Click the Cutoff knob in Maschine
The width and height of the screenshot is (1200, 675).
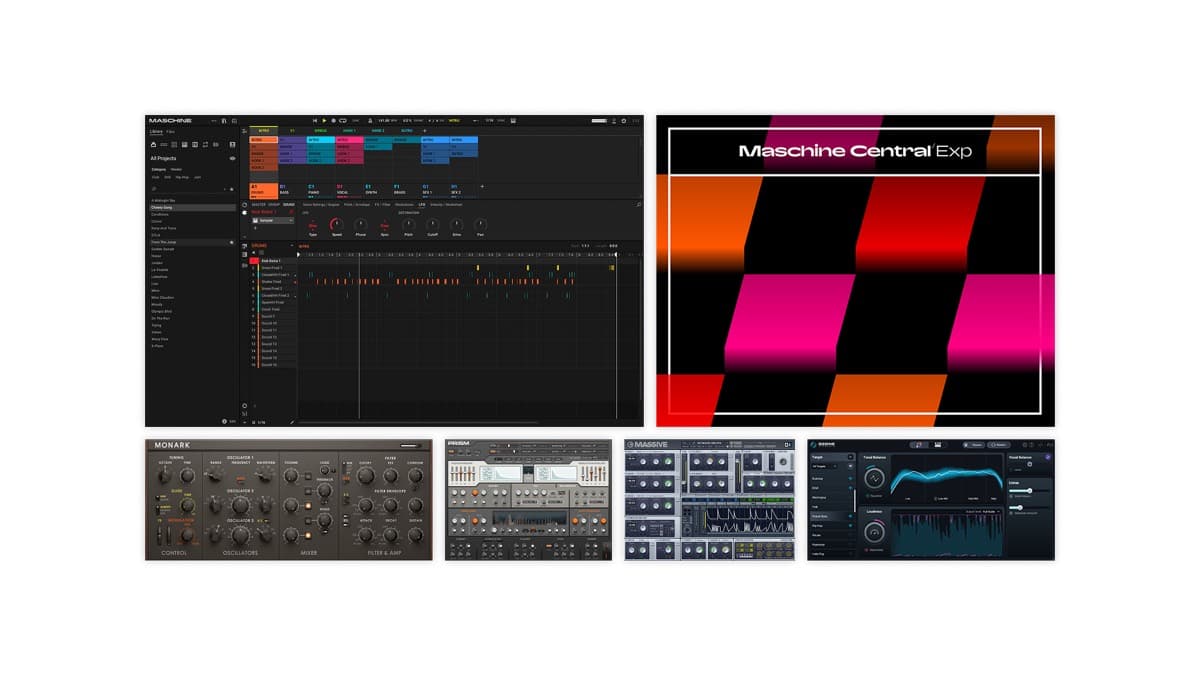[x=432, y=225]
